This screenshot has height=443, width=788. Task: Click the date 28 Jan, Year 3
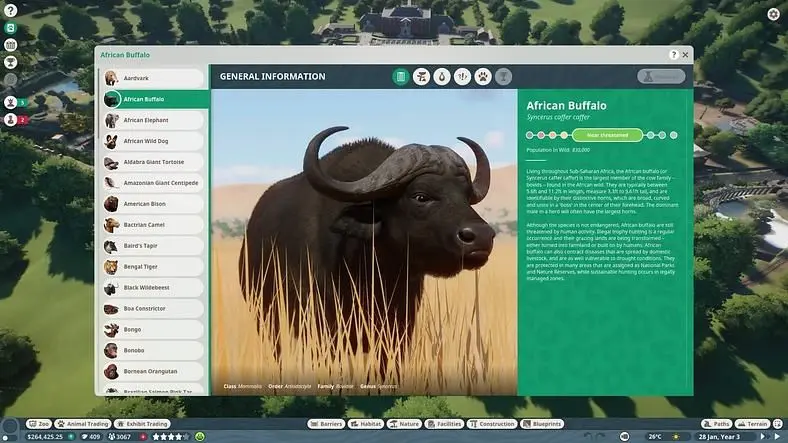[719, 436]
